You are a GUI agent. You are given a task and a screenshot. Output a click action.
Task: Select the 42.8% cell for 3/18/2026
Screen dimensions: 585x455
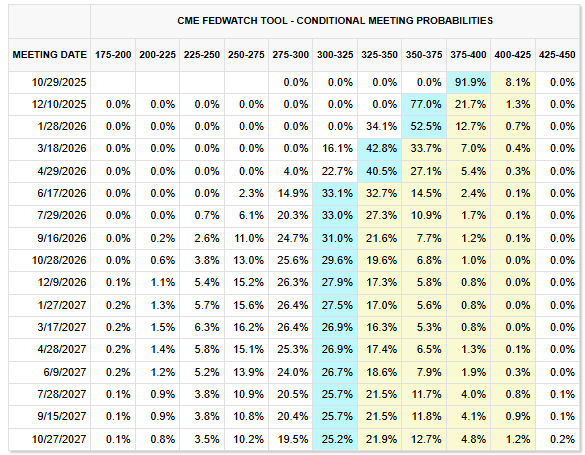pos(379,148)
